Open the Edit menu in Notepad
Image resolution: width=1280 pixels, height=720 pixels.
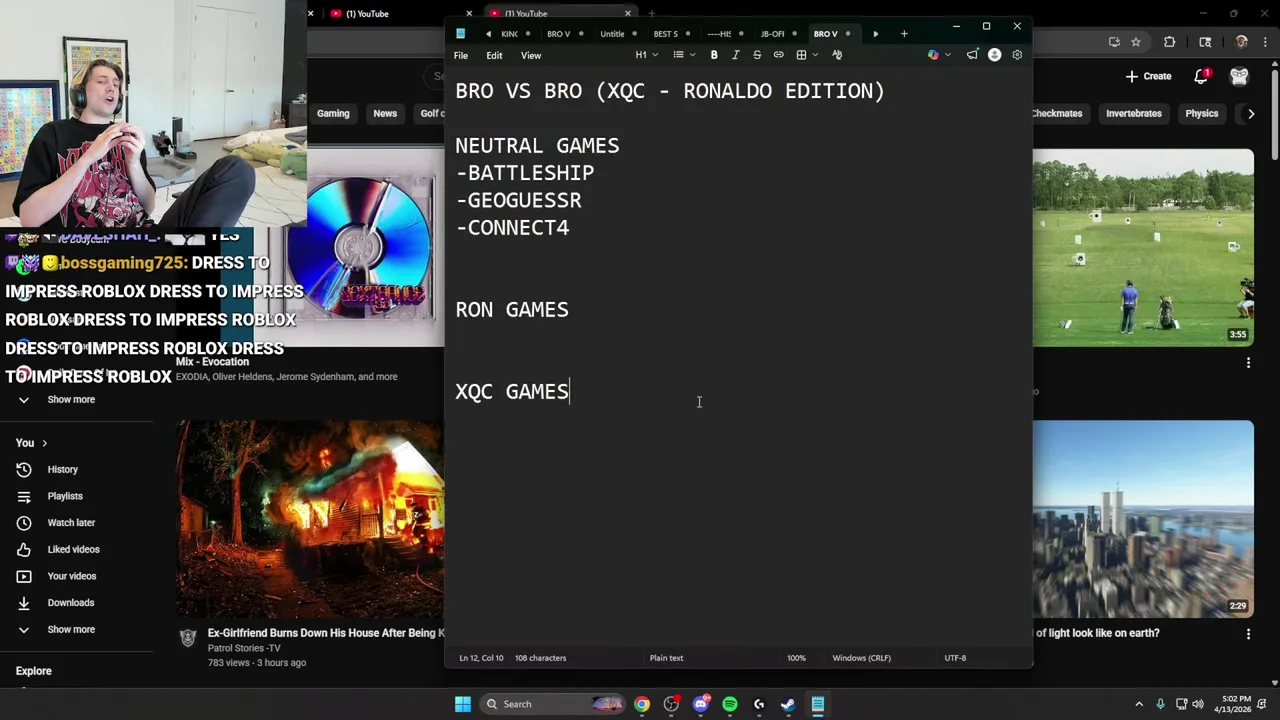click(x=494, y=55)
